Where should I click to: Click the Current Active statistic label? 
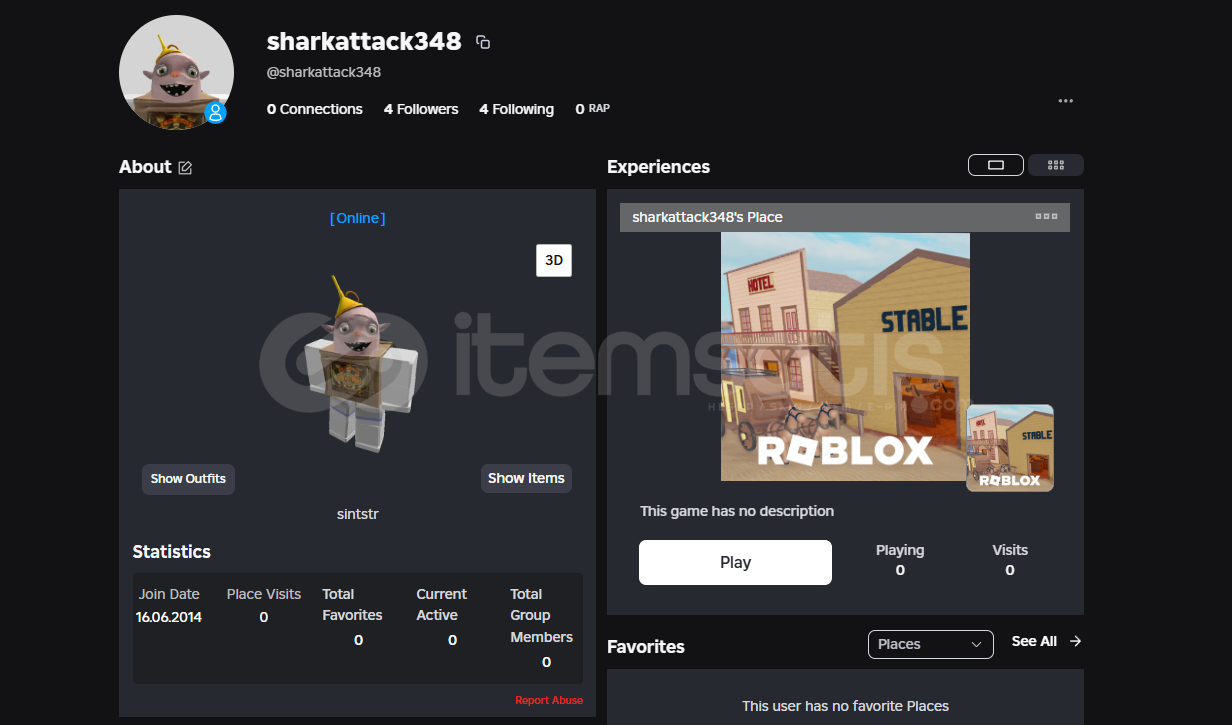click(442, 604)
